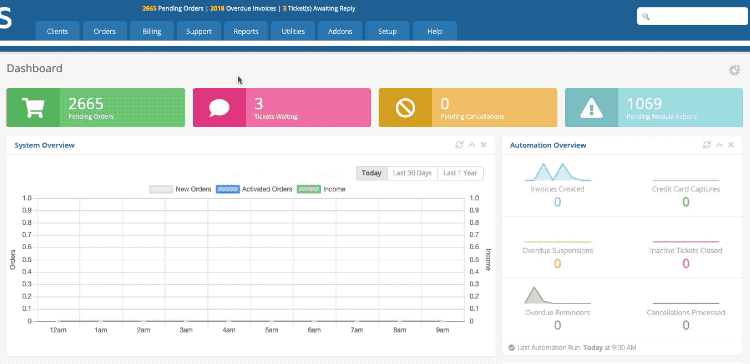Collapse the Automation Overview panel
The height and width of the screenshot is (364, 750).
point(719,145)
